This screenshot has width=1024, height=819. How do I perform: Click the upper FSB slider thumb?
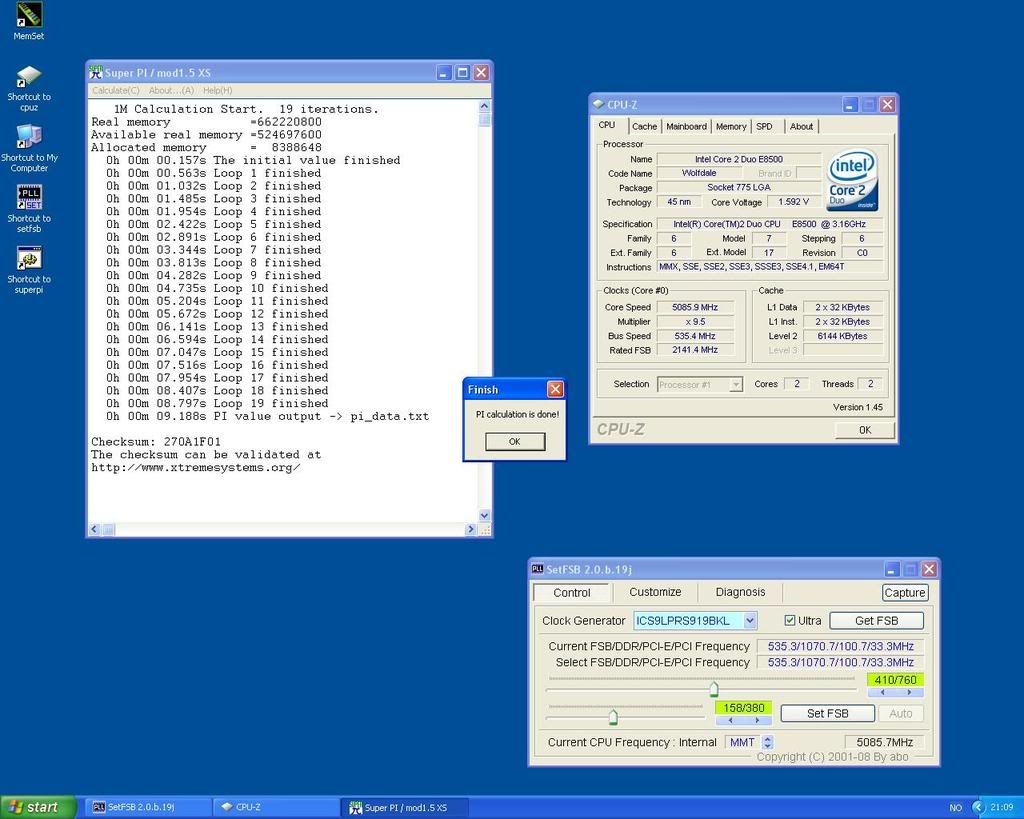pos(714,689)
